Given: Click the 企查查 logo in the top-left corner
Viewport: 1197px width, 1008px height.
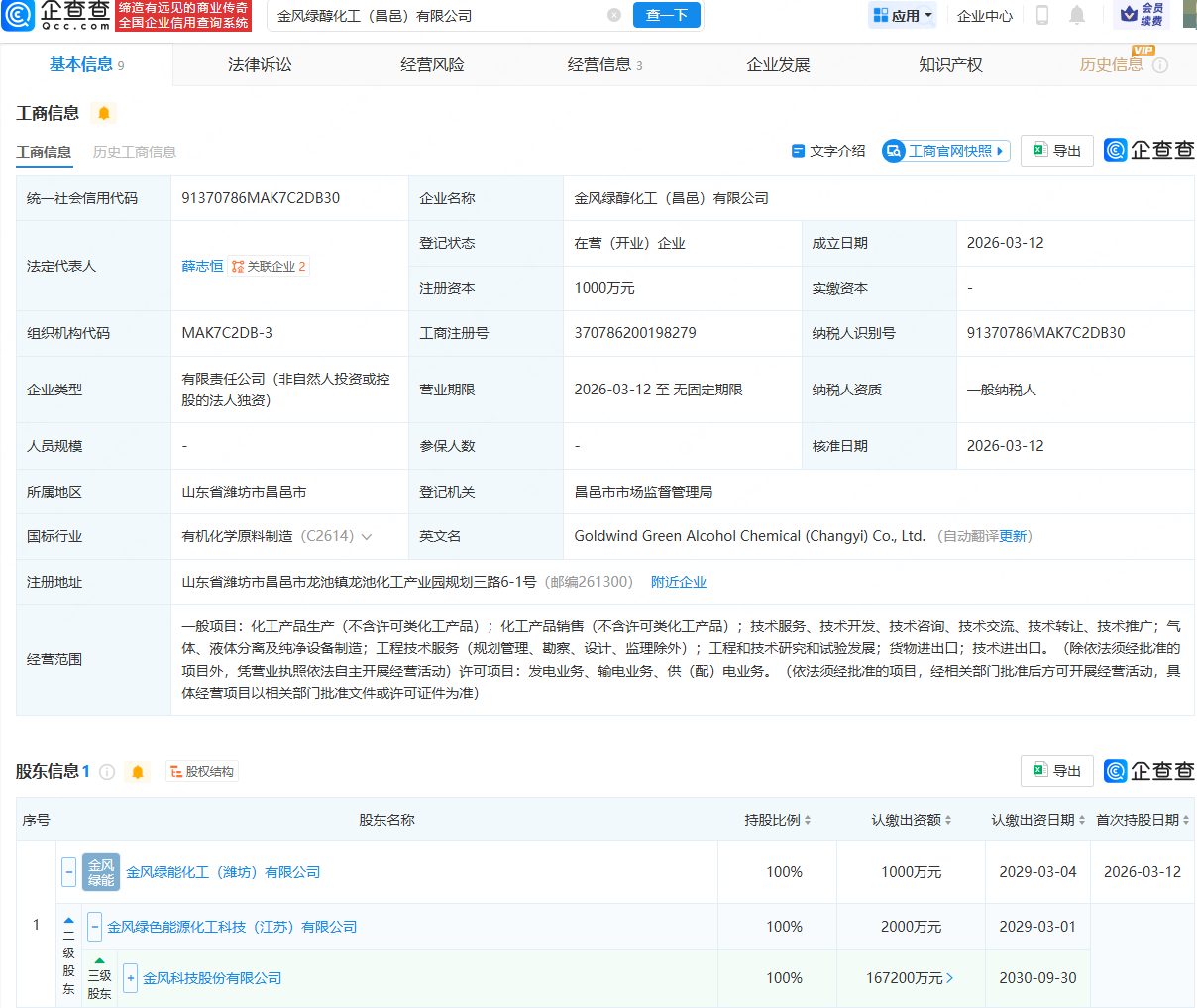Looking at the screenshot, I should tap(59, 16).
